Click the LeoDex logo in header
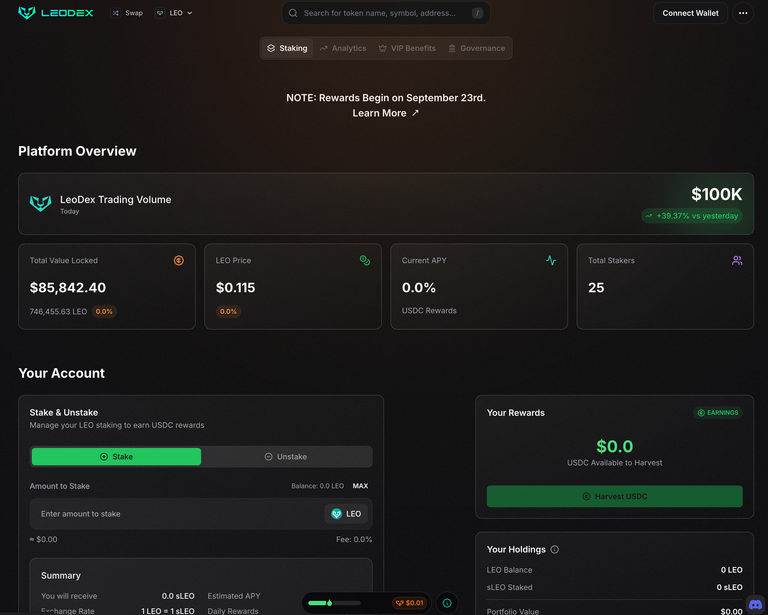The width and height of the screenshot is (768, 615). [x=55, y=13]
